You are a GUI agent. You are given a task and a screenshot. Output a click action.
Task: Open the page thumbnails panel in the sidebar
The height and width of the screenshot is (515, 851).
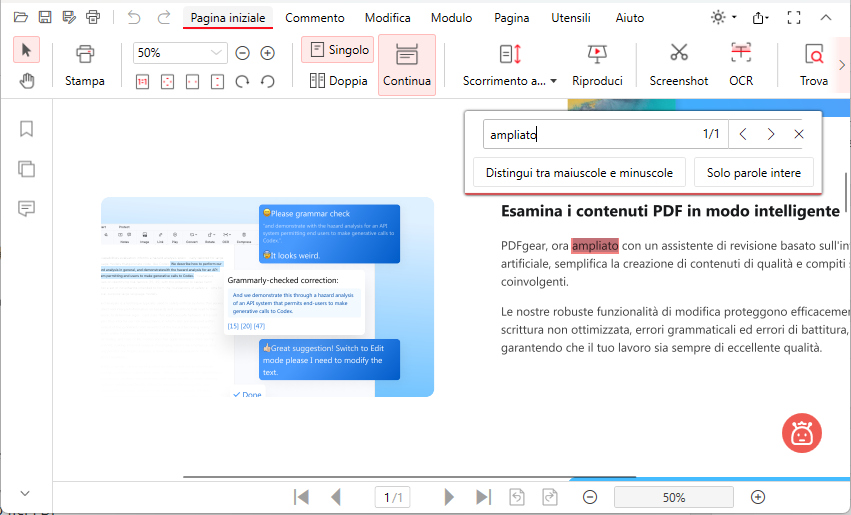coord(26,169)
